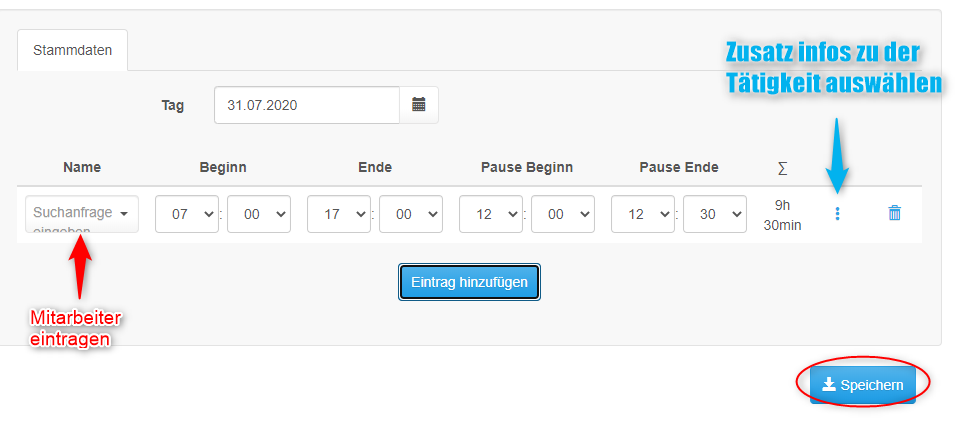Expand the Beginn hour dropdown showing 07

(x=187, y=214)
